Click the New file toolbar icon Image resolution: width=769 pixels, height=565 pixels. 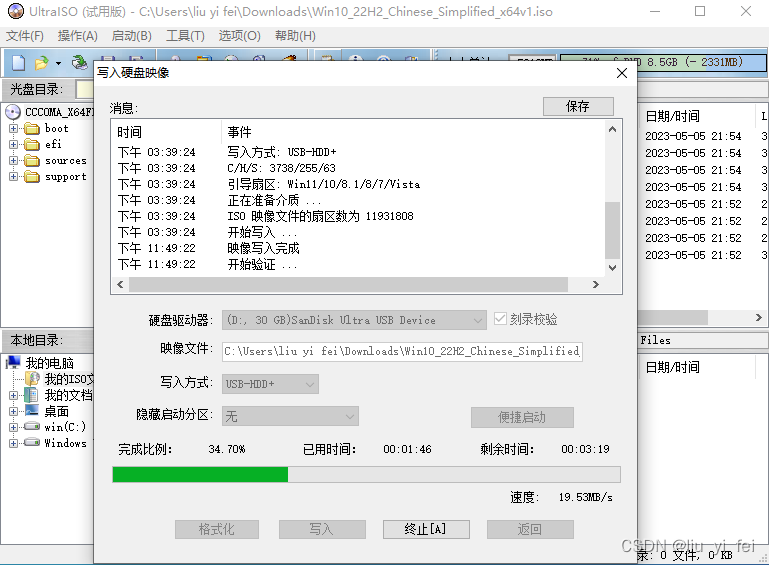pos(18,63)
